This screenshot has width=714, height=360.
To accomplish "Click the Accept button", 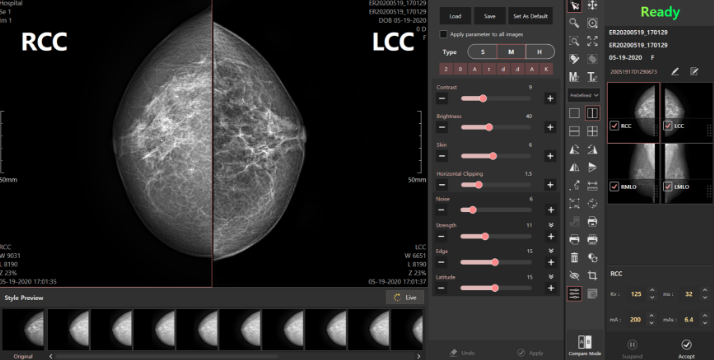I will 686,348.
